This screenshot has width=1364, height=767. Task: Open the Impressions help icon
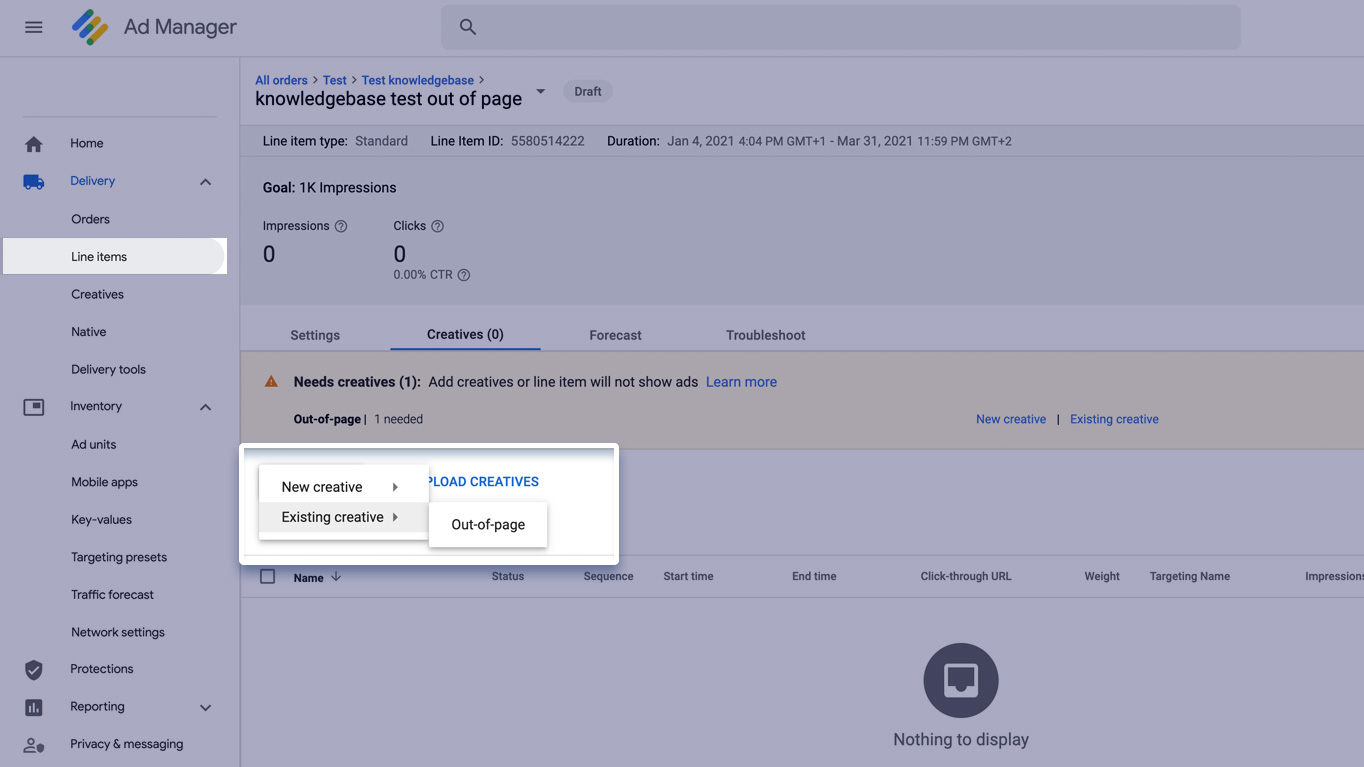click(341, 226)
